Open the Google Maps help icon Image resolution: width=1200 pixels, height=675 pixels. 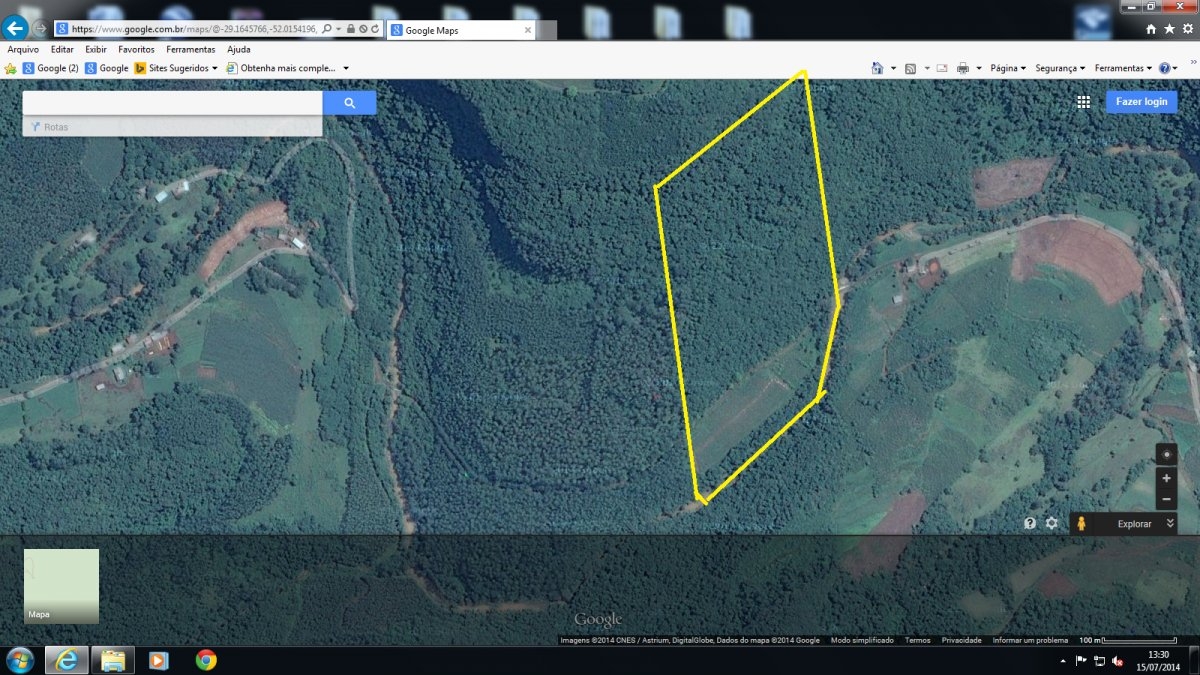pos(1030,523)
